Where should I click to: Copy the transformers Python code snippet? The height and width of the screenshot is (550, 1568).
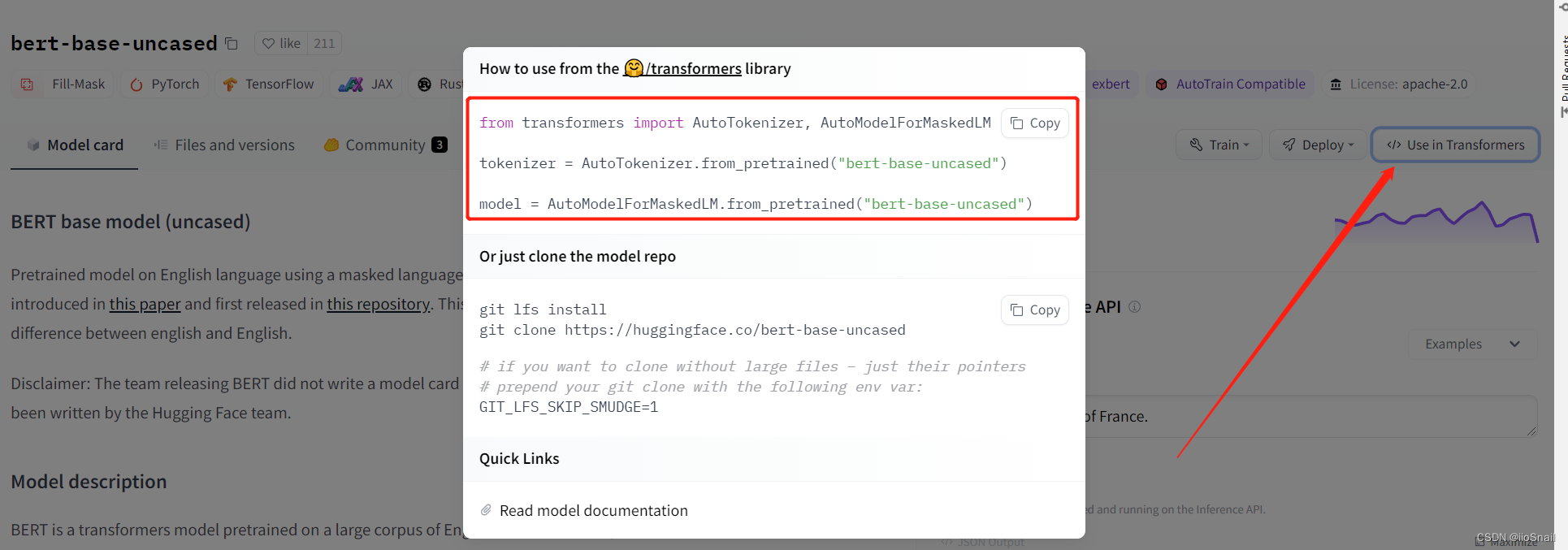tap(1035, 123)
